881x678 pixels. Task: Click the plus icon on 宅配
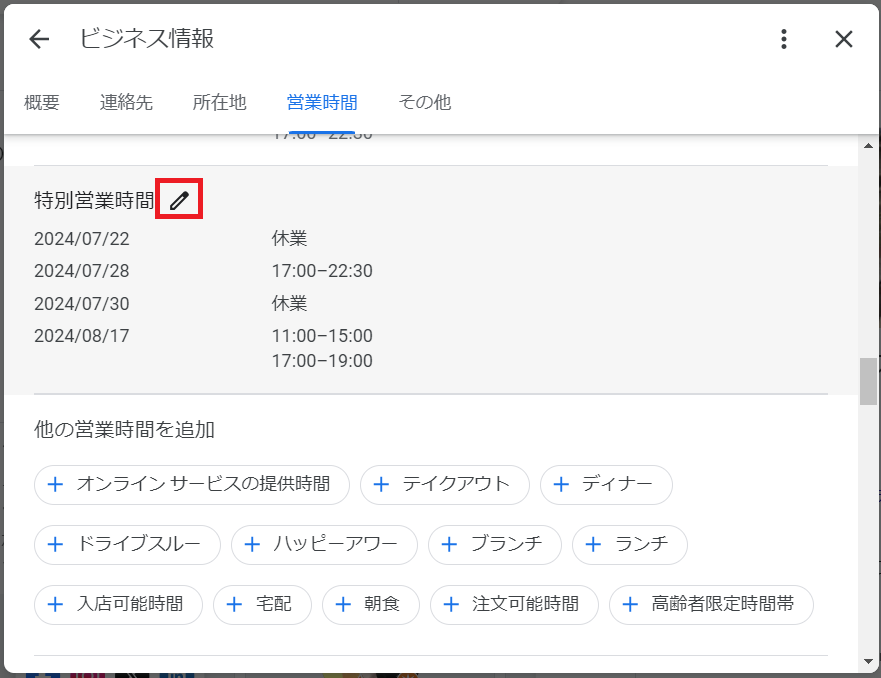coord(236,604)
